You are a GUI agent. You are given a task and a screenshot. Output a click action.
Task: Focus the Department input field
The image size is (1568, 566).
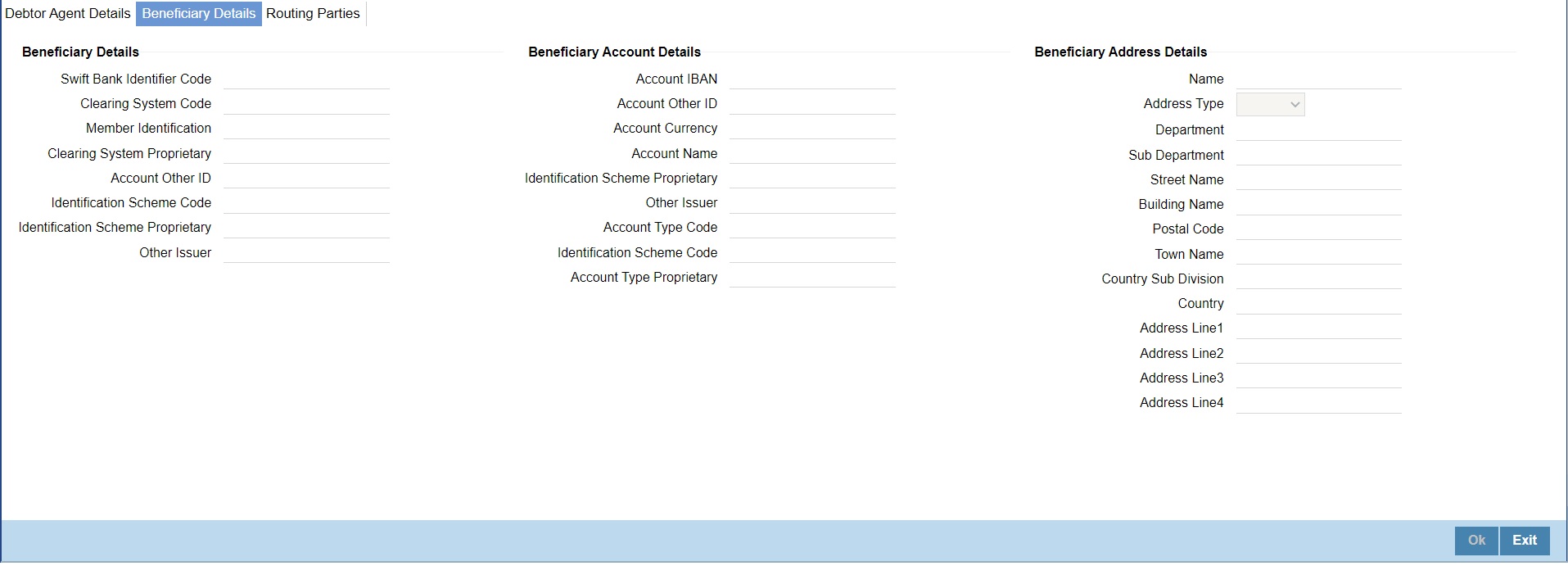[1319, 129]
